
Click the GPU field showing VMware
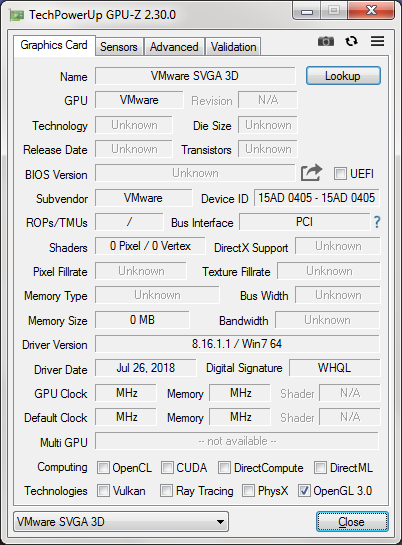[x=139, y=100]
